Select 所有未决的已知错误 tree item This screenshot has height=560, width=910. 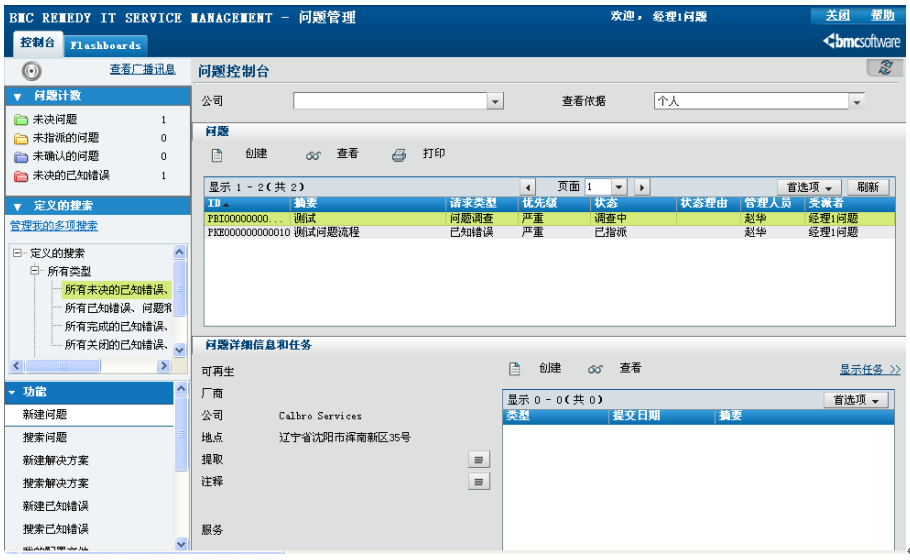[116, 290]
